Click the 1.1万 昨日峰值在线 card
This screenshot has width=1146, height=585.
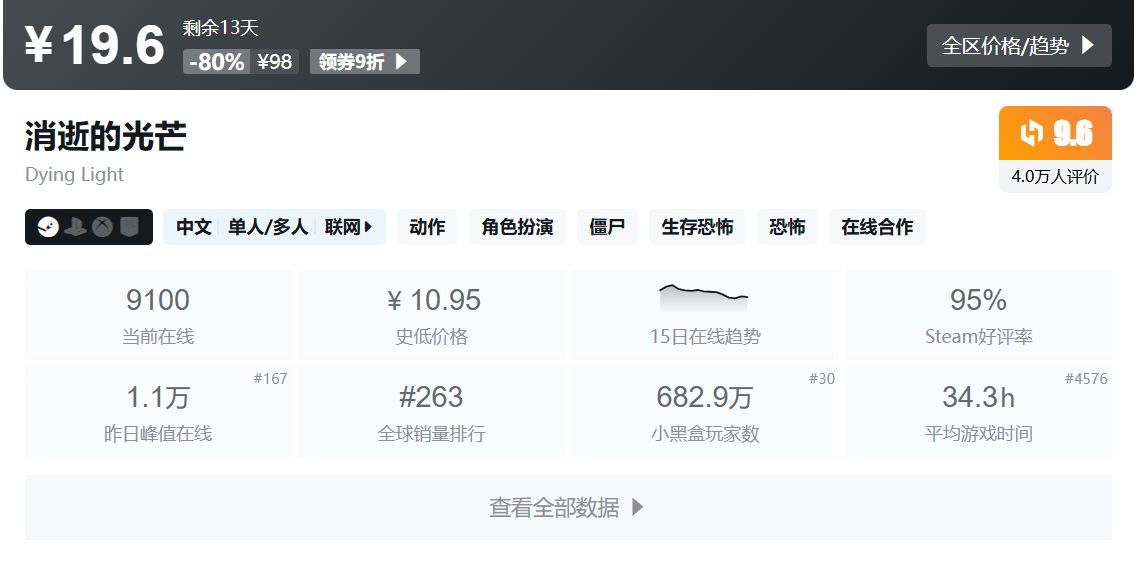coord(158,412)
